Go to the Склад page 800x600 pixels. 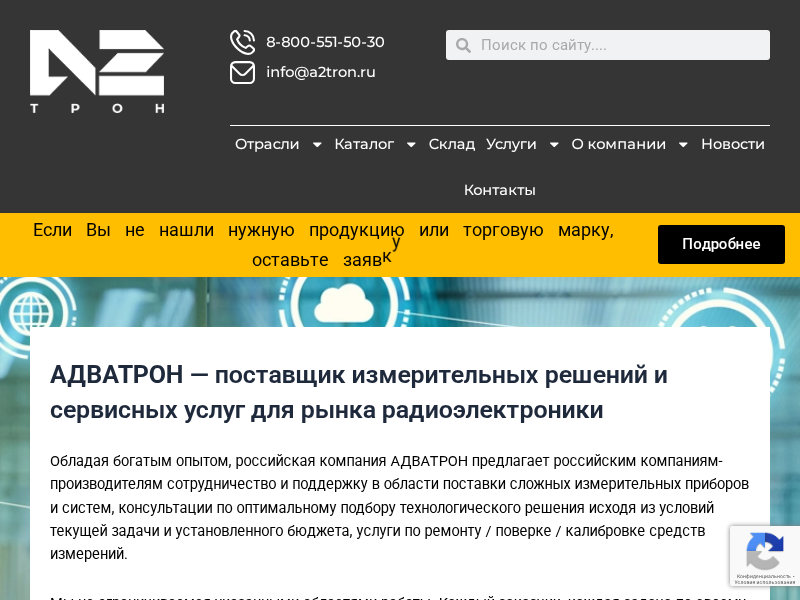click(x=452, y=144)
